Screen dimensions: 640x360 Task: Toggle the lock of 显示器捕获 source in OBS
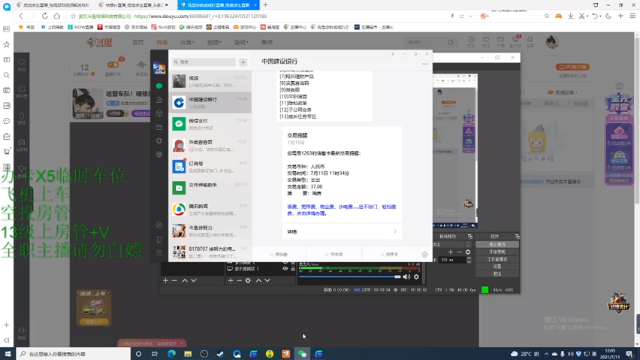coord(293,269)
